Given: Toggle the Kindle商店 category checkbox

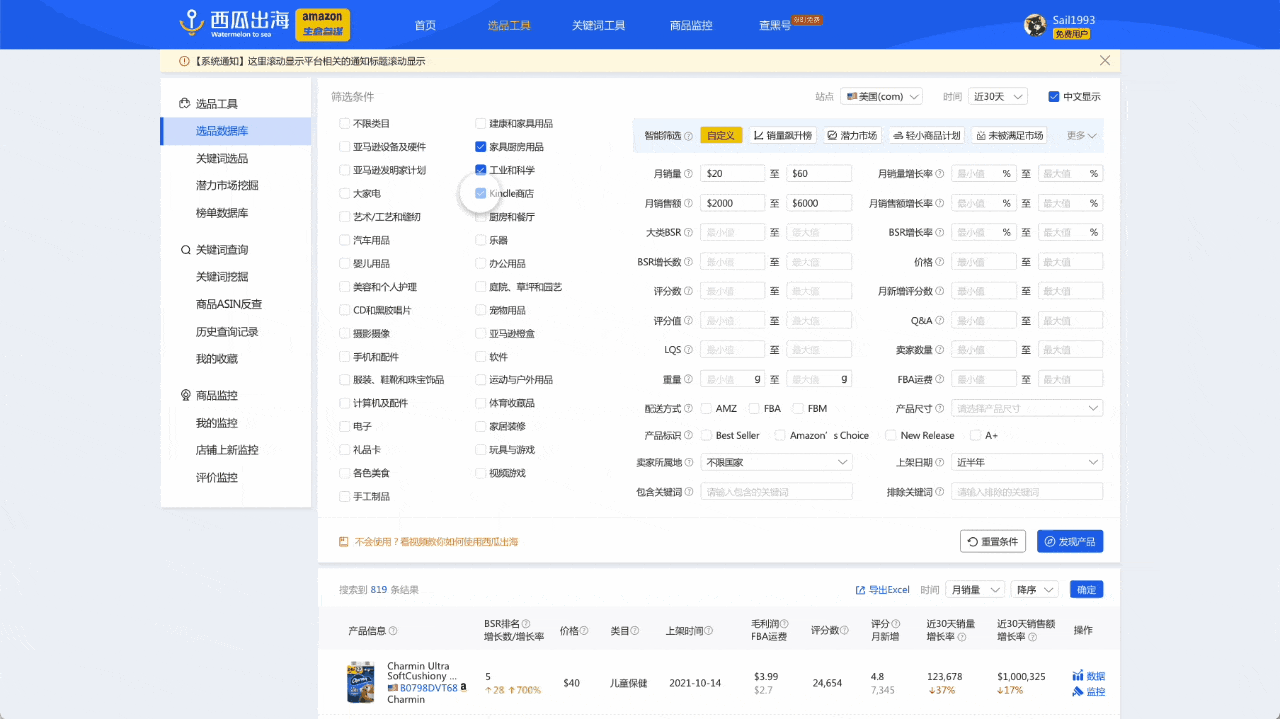Looking at the screenshot, I should [x=481, y=193].
